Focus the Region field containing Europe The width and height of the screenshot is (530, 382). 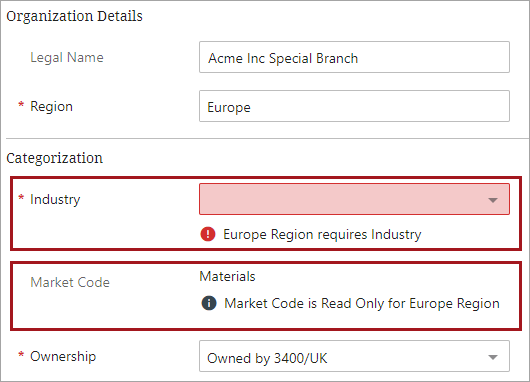[x=354, y=106]
